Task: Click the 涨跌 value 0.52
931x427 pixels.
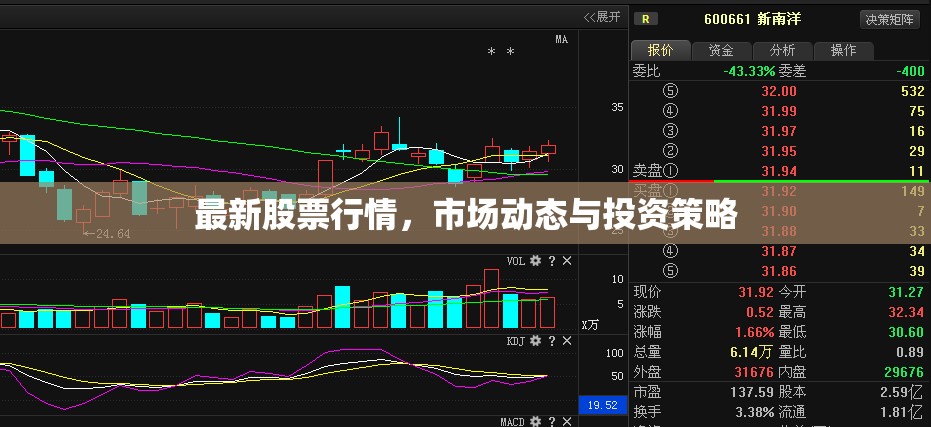Action: pyautogui.click(x=759, y=312)
